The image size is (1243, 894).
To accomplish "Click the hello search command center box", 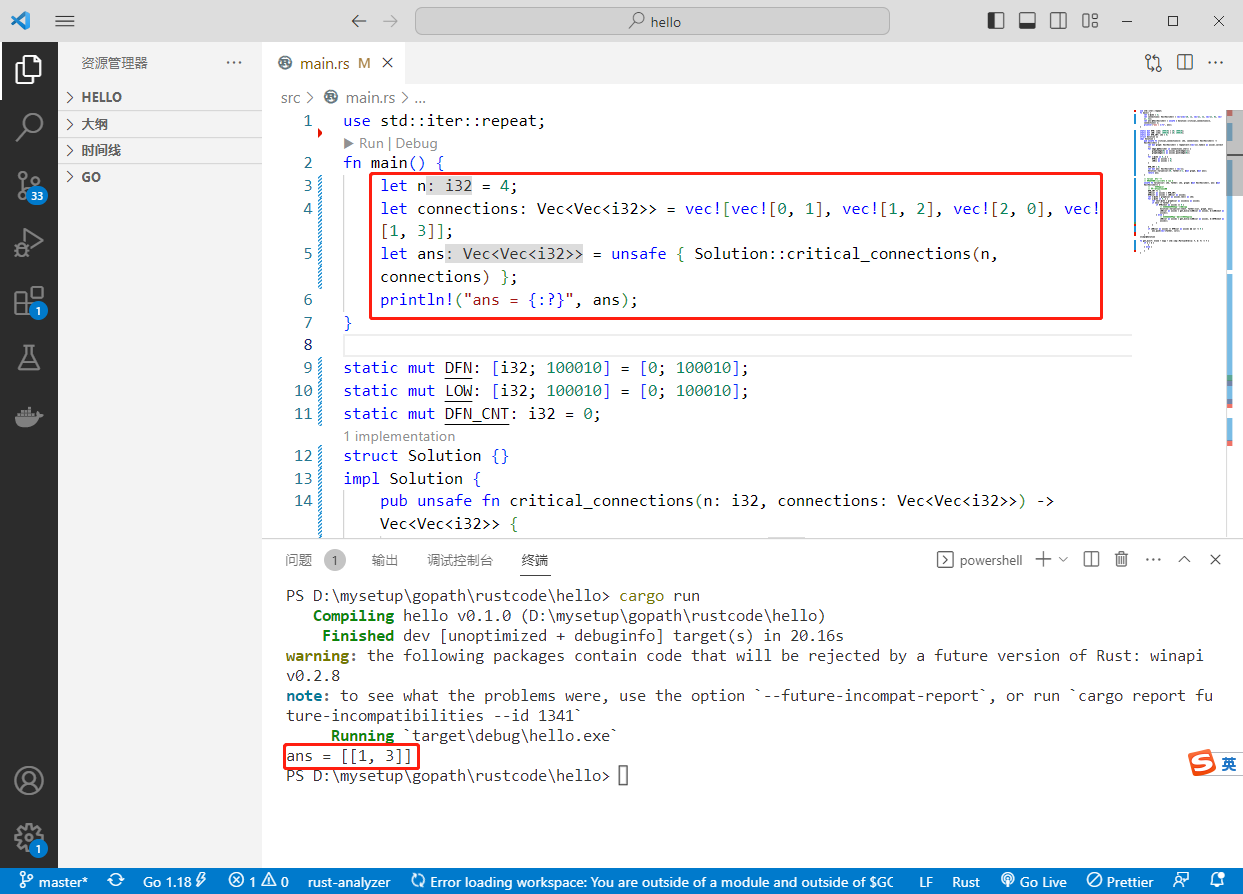I will (x=652, y=21).
